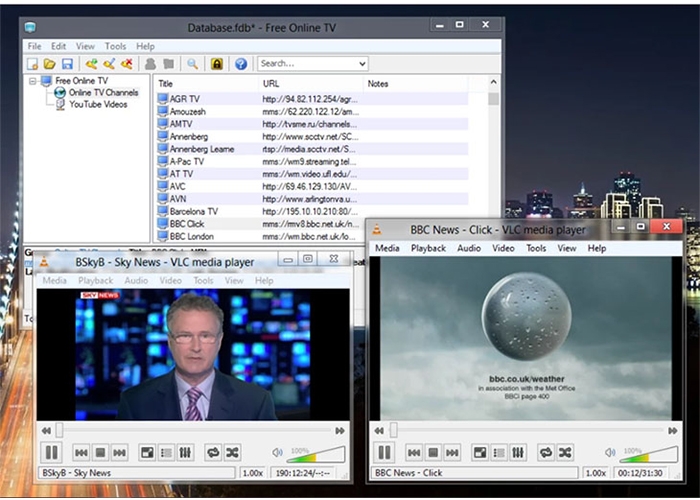This screenshot has width=700, height=500.
Task: Select the AT TV channel row
Action: (312, 174)
